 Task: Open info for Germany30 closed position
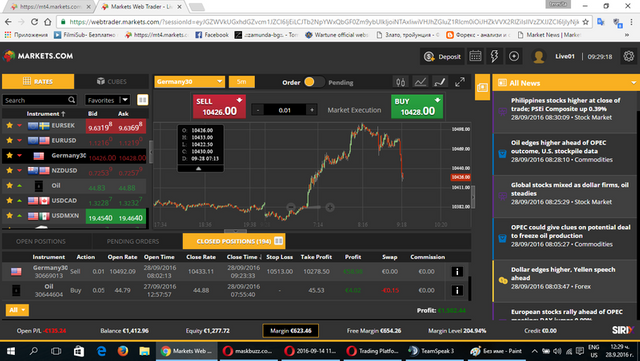(x=457, y=272)
